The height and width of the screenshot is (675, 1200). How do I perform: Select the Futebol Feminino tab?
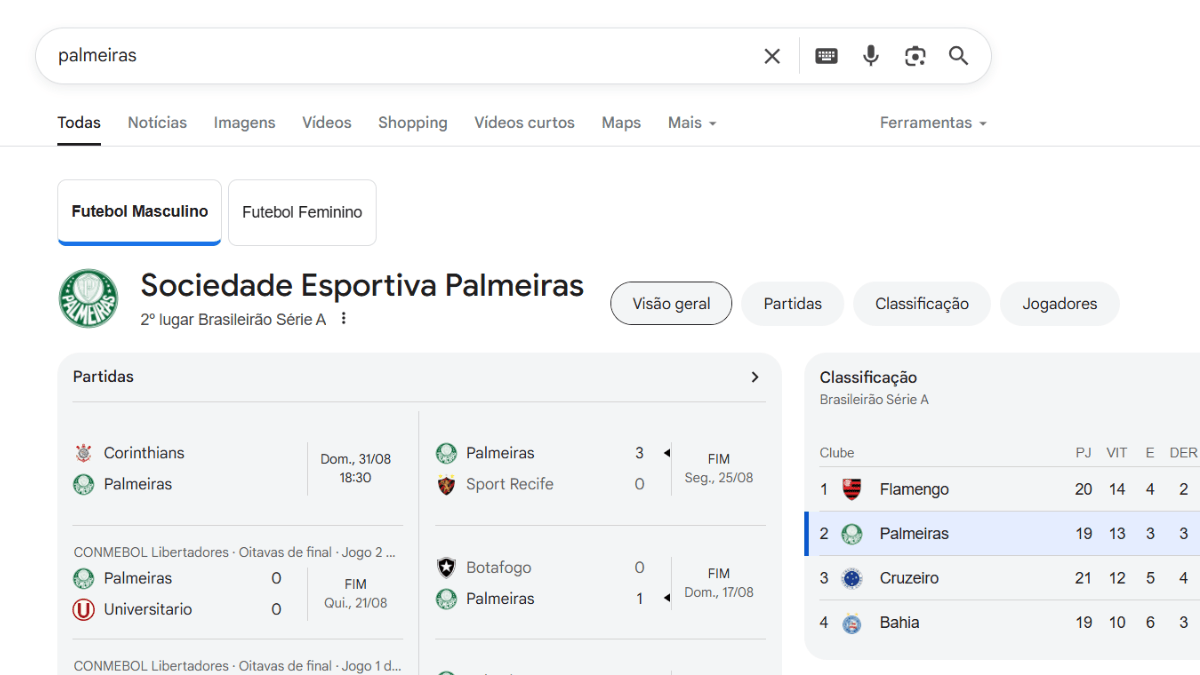(x=302, y=212)
